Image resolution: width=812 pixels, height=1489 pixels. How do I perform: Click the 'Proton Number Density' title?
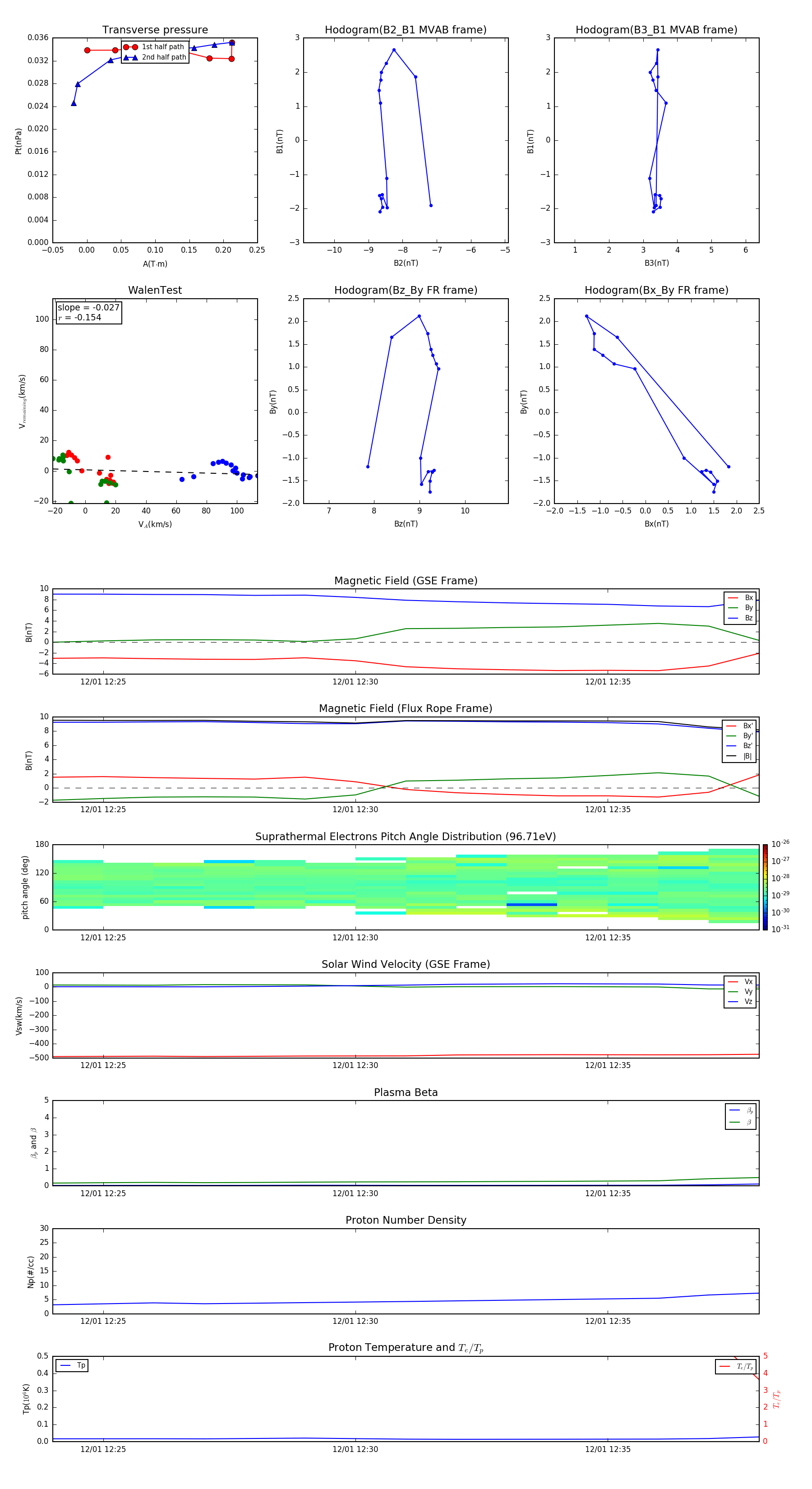(x=406, y=1220)
